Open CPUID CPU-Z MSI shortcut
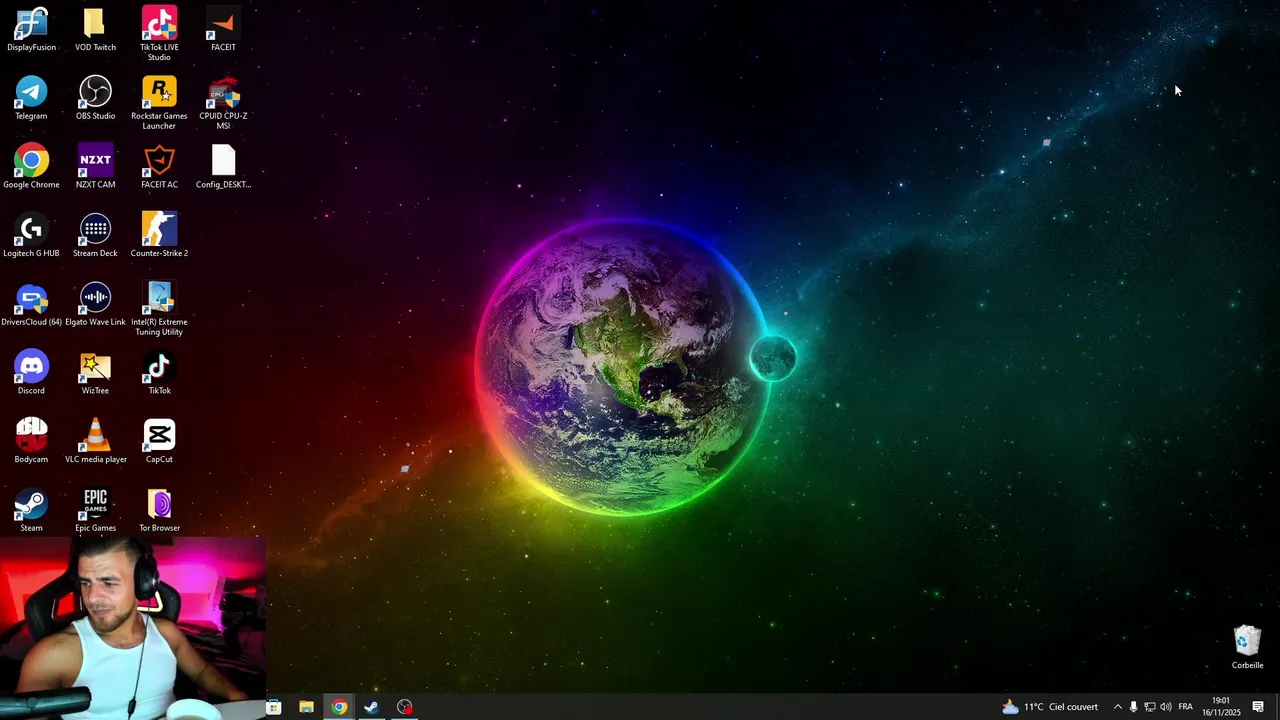1280x720 pixels. tap(223, 102)
